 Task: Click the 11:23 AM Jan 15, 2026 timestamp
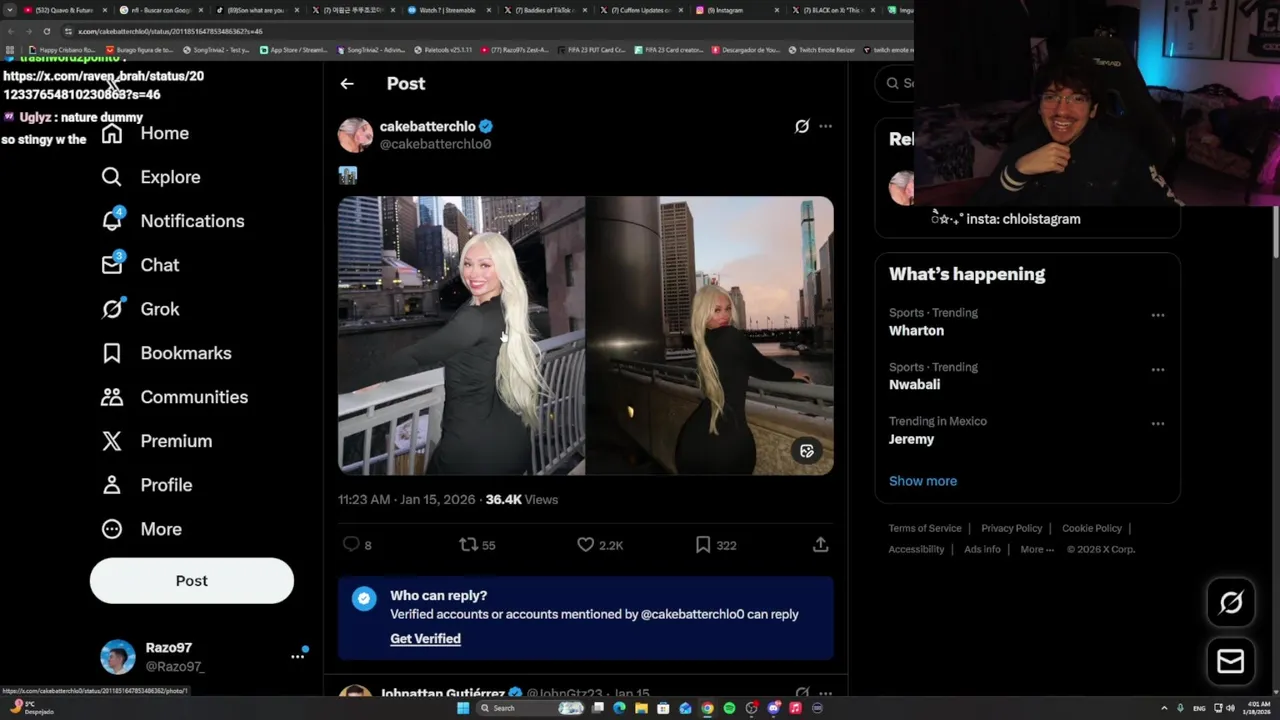(406, 499)
